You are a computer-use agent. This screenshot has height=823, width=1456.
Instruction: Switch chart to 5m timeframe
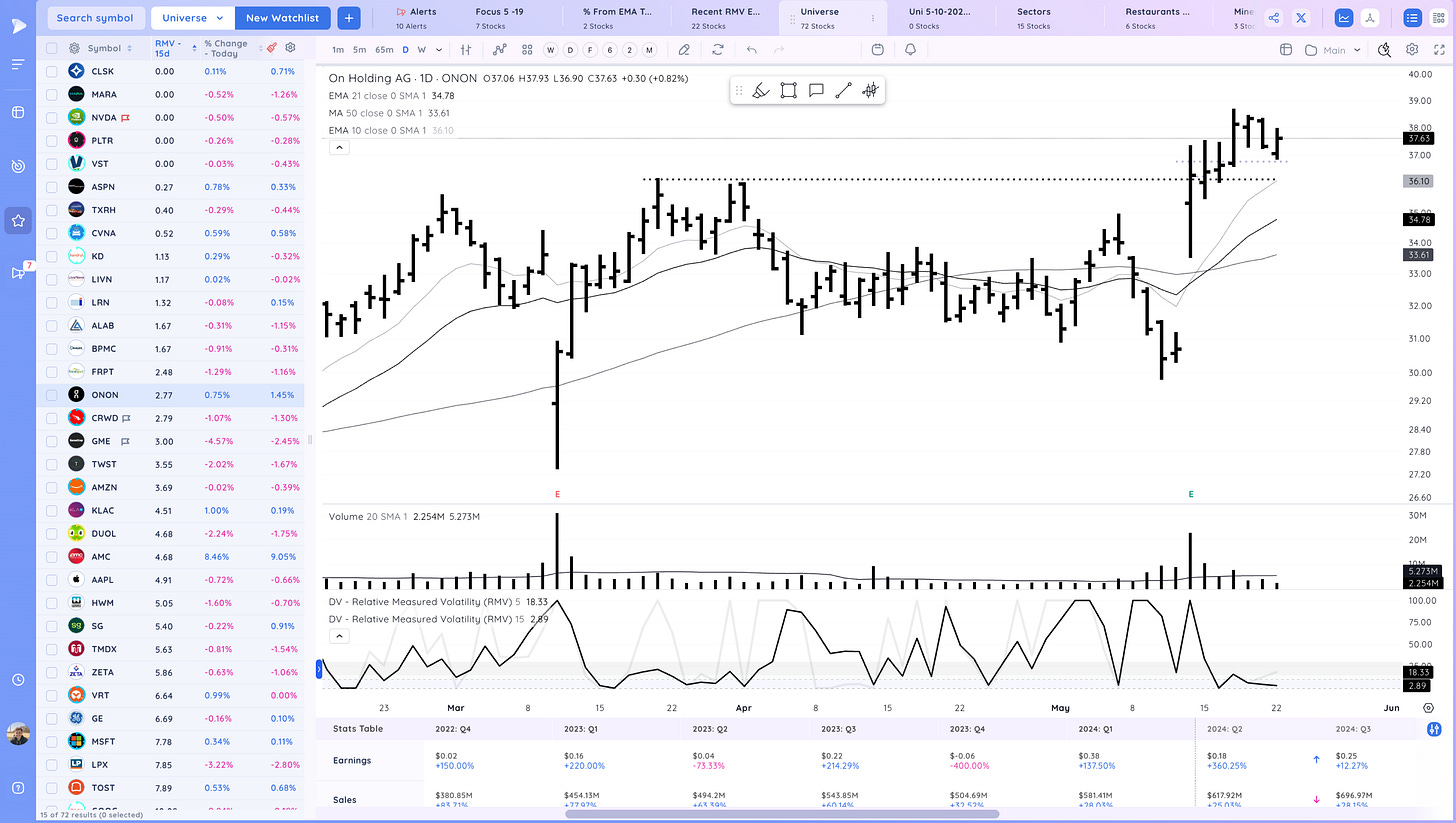[x=359, y=50]
